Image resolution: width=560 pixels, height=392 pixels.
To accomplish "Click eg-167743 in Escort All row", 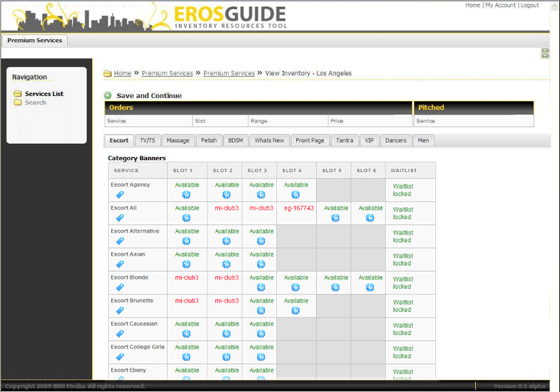I will tap(299, 208).
